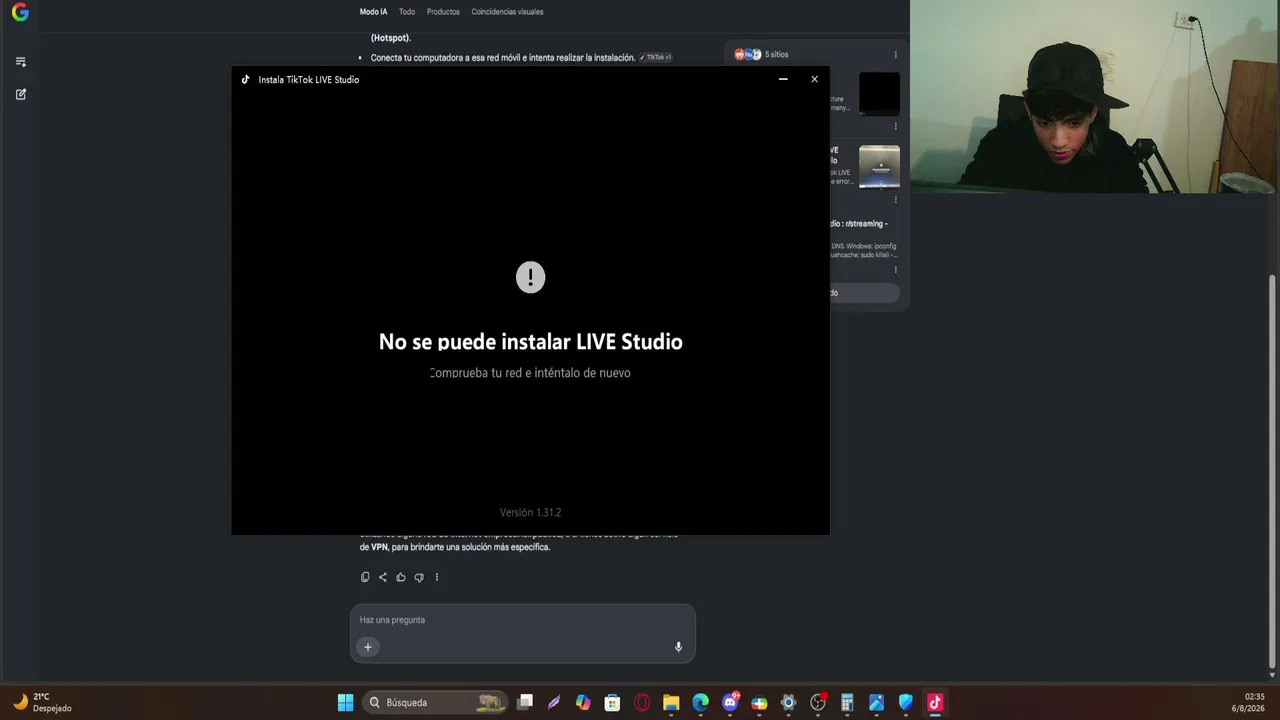Click the TikTok logo in the installer title bar
This screenshot has width=1280, height=720.
245,79
